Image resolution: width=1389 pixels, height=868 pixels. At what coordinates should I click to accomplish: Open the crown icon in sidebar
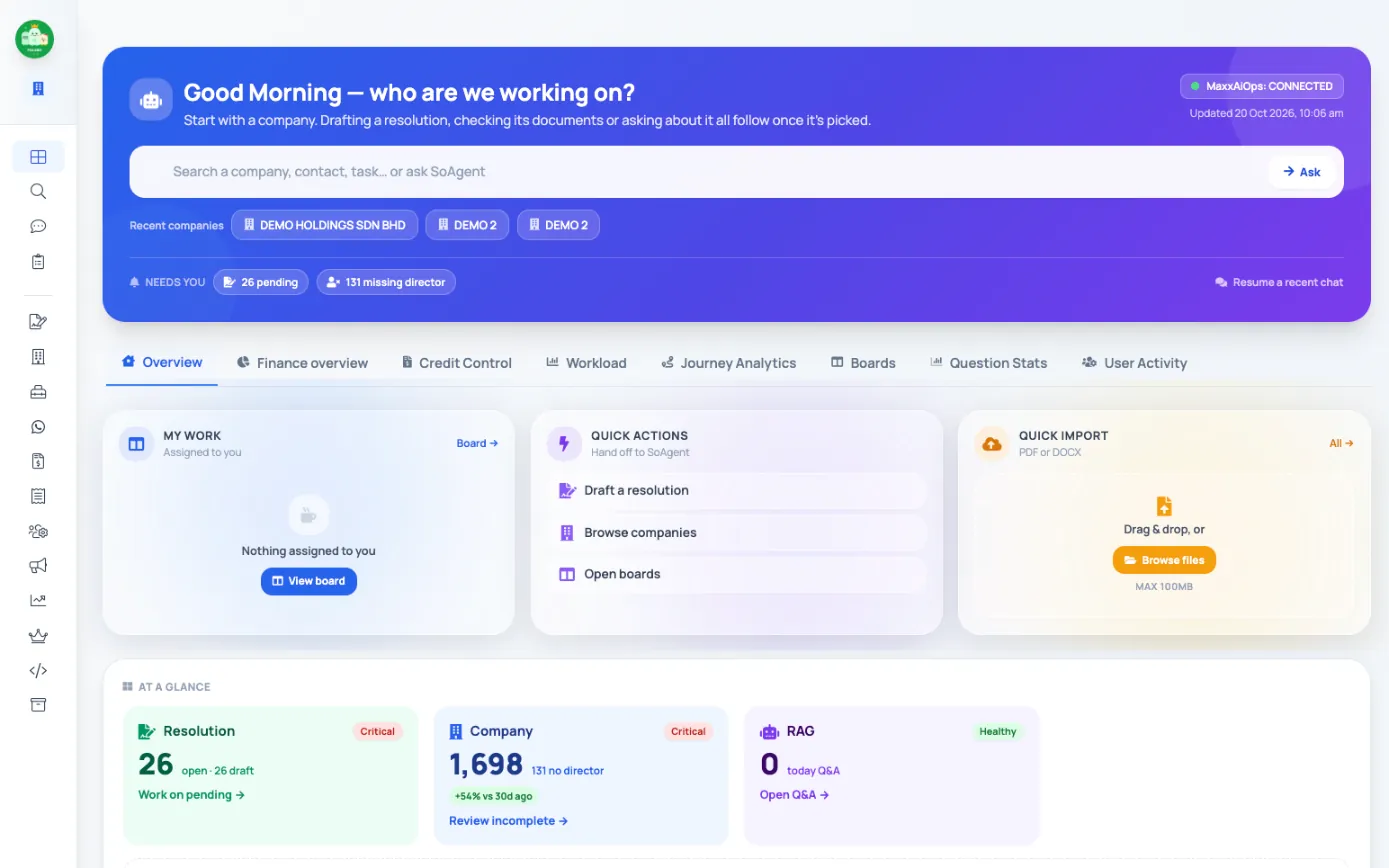click(x=38, y=636)
